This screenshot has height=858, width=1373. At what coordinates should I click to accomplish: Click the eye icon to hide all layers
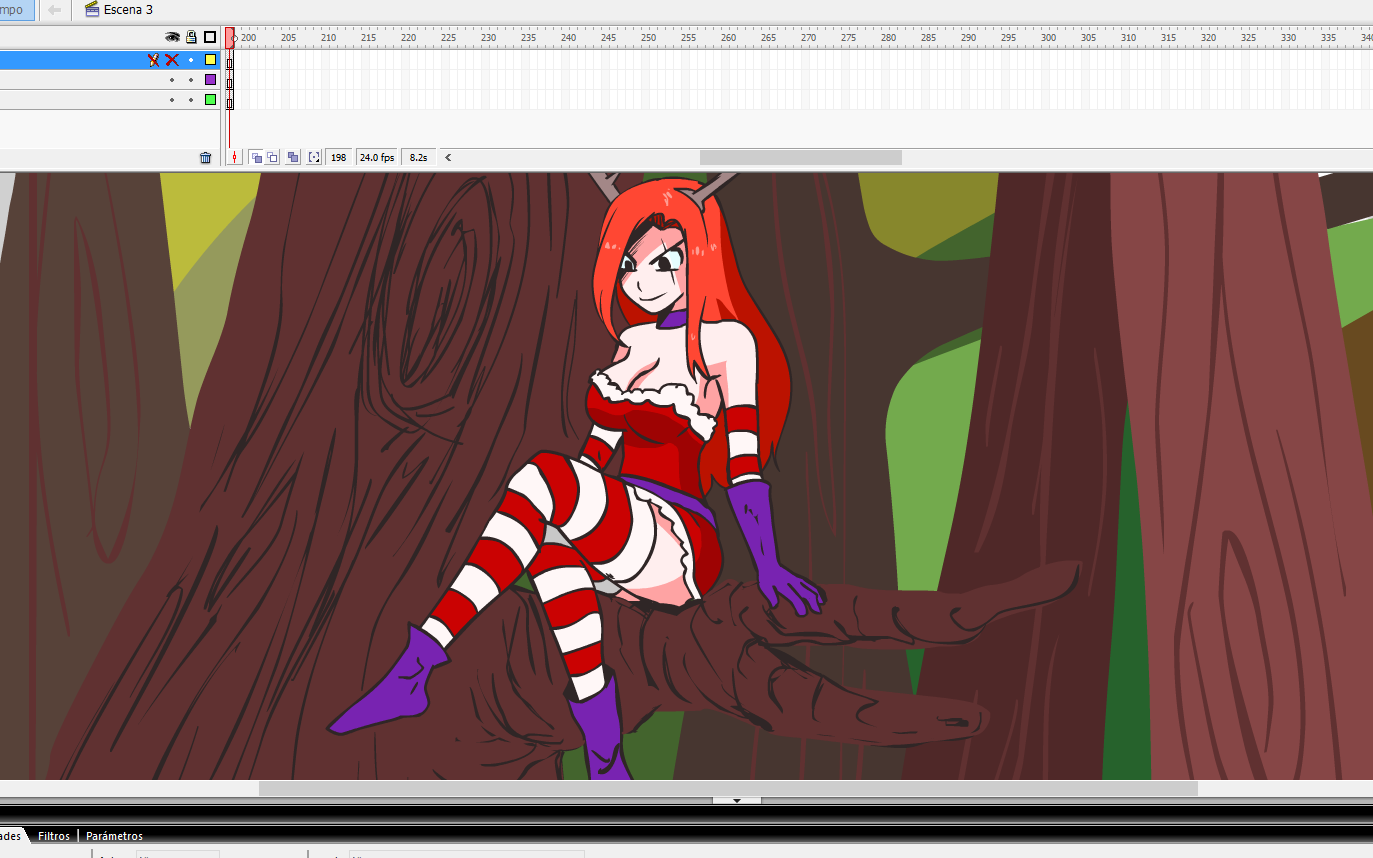pyautogui.click(x=172, y=36)
